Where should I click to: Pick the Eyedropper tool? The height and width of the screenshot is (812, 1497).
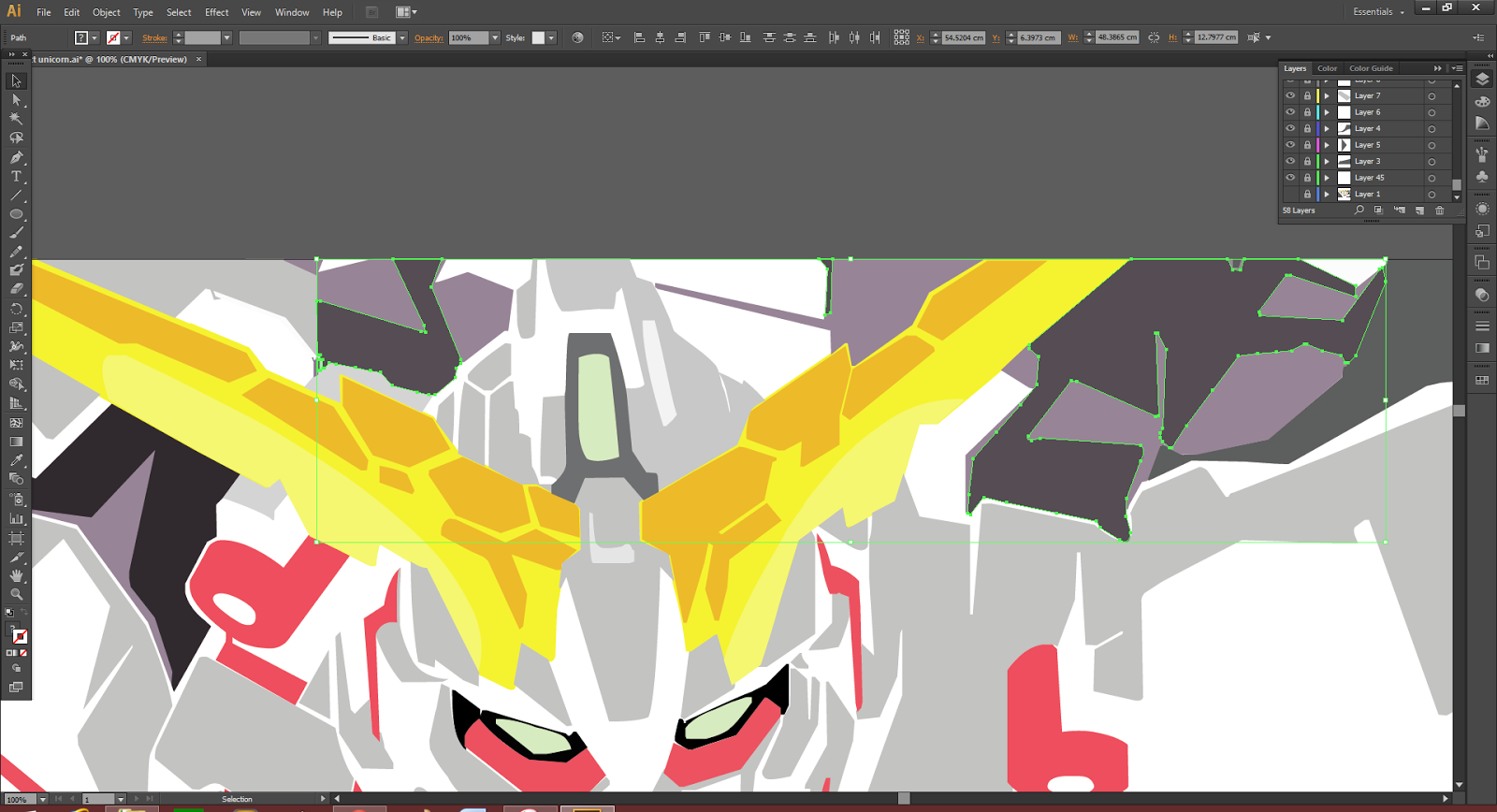[16, 460]
